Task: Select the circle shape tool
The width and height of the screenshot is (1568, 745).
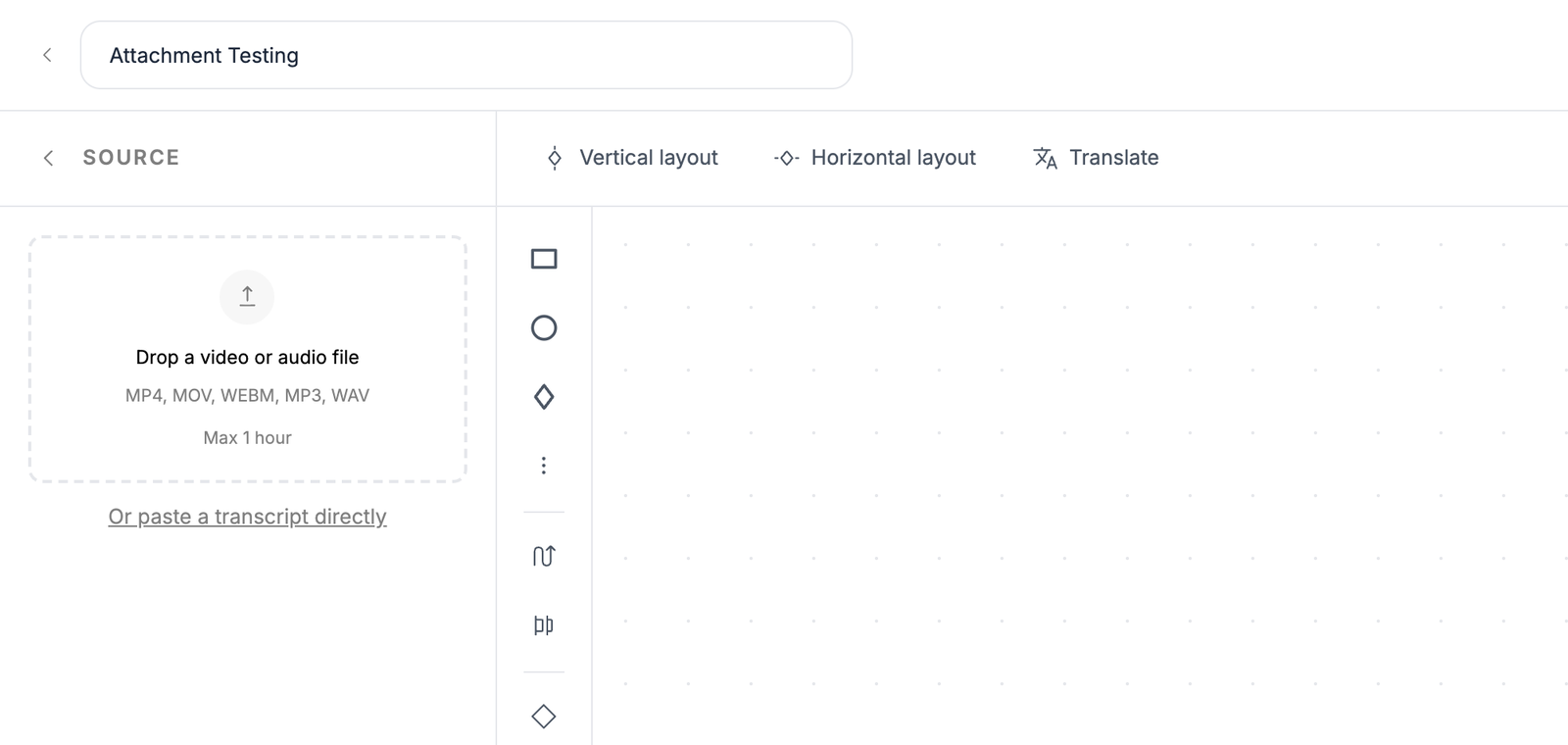Action: pos(544,327)
